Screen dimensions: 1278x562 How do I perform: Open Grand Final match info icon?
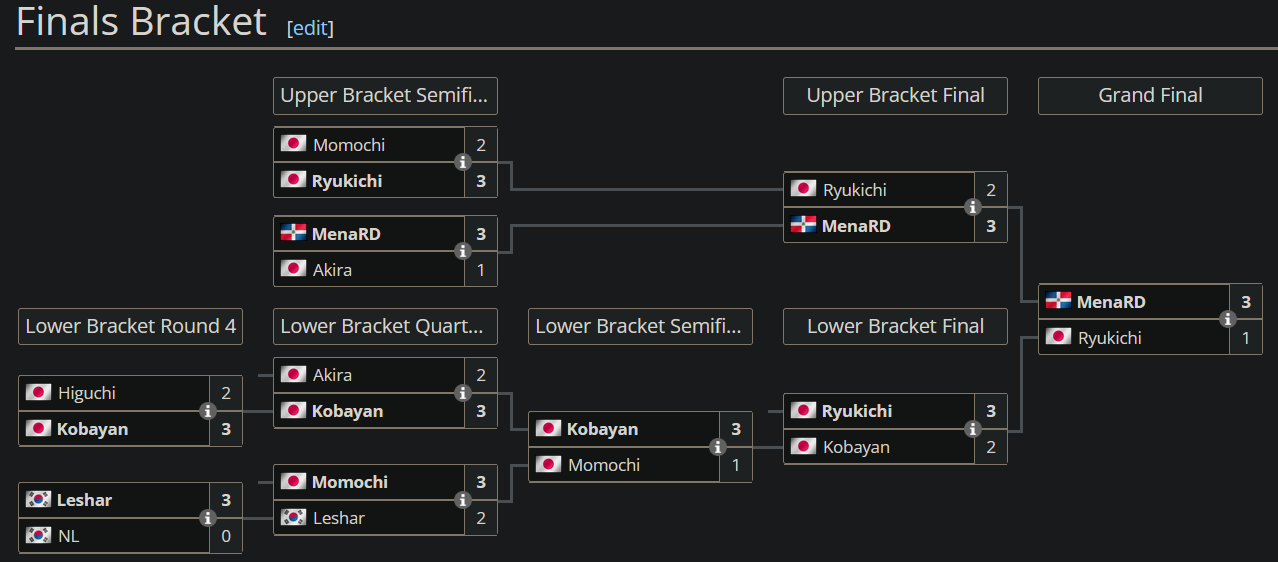pos(1228,319)
